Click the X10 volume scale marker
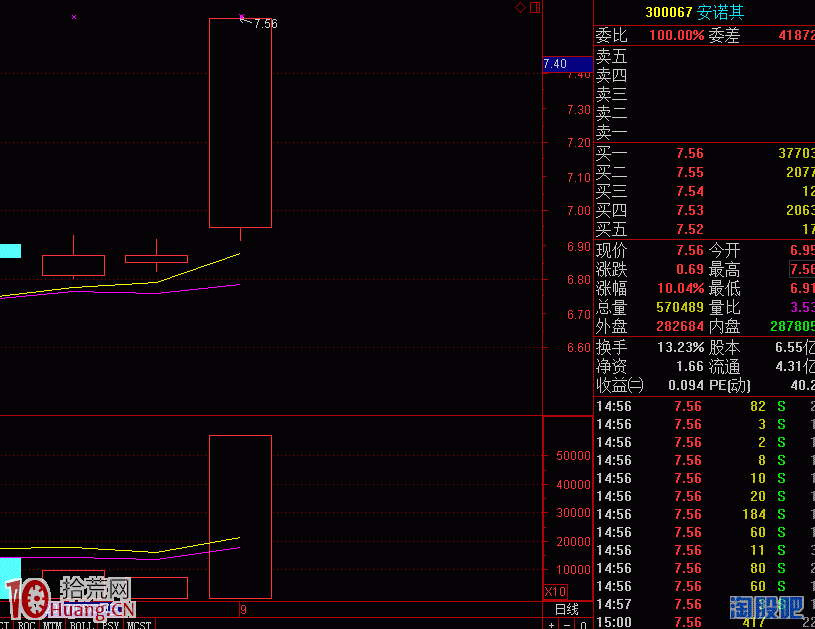815x629 pixels. (x=554, y=591)
